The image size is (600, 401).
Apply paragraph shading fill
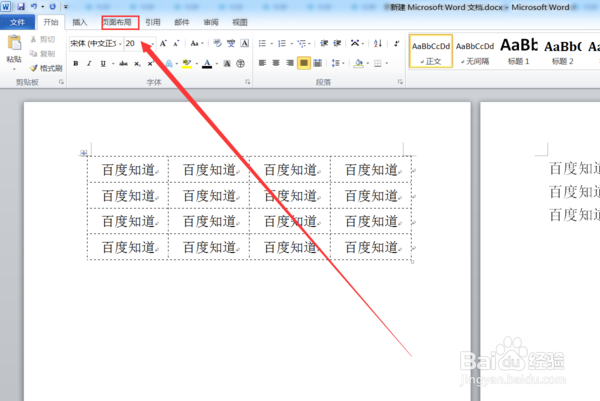tap(359, 63)
